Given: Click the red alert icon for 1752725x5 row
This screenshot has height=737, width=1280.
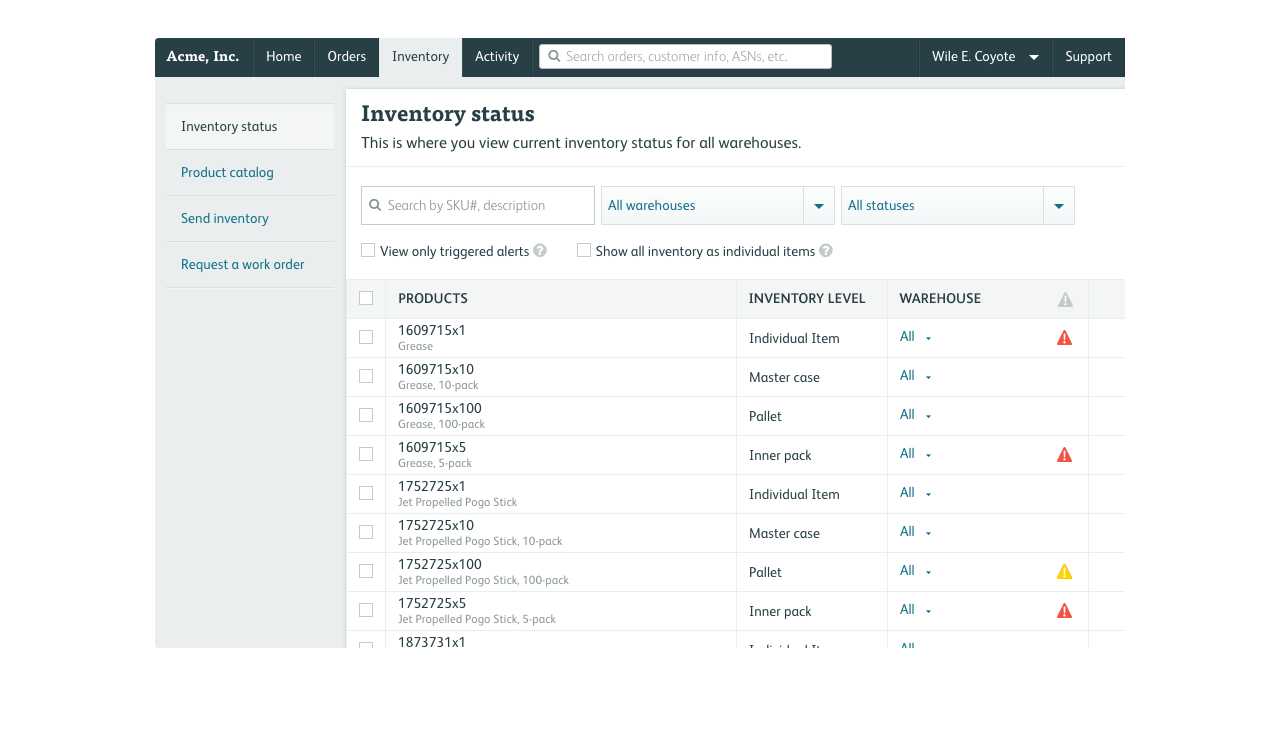Looking at the screenshot, I should pos(1064,611).
